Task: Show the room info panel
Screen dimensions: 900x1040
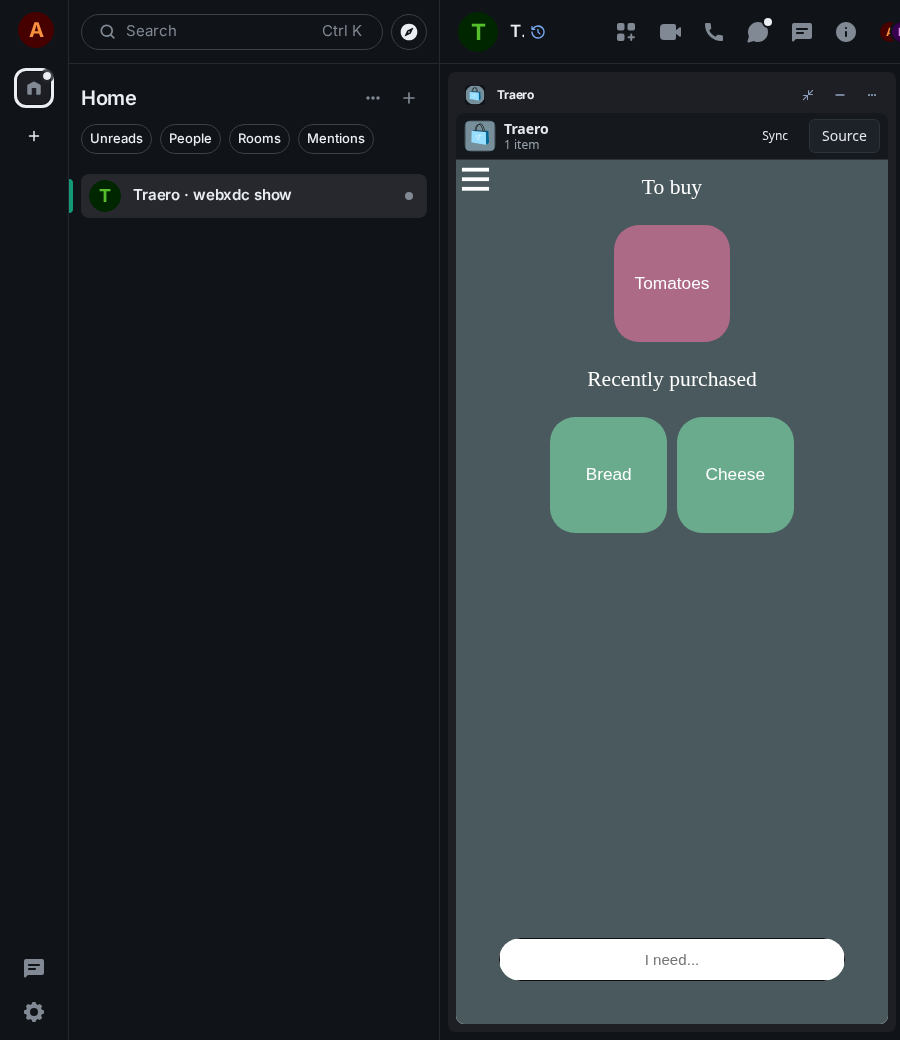Action: coord(846,32)
